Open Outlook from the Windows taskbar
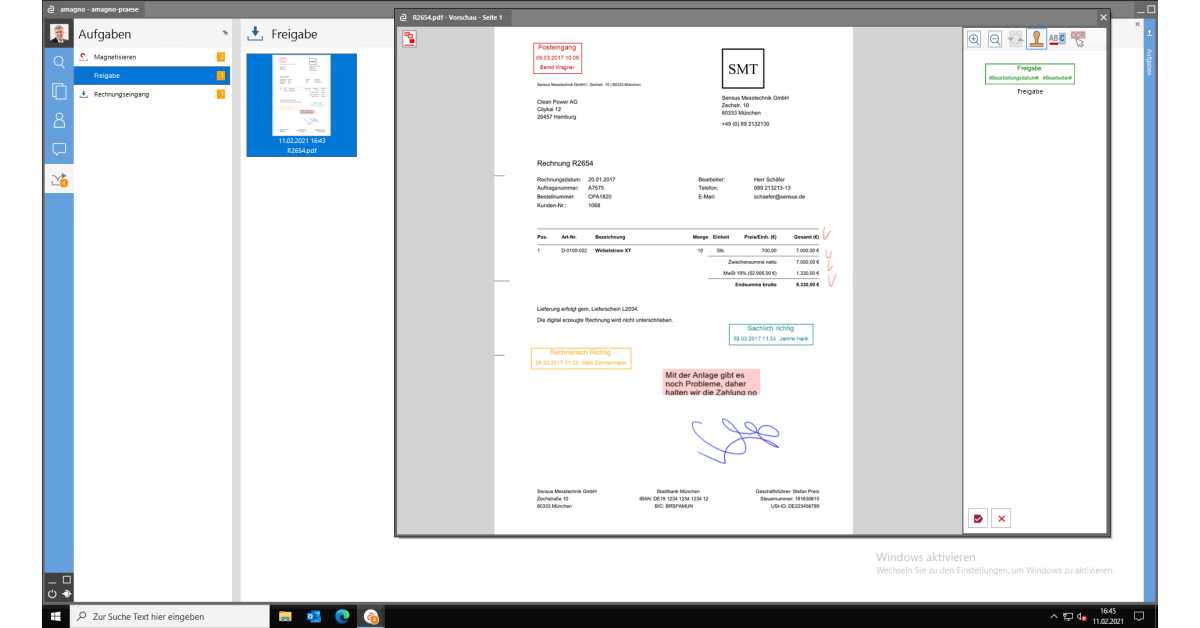The image size is (1200, 628). tap(313, 616)
